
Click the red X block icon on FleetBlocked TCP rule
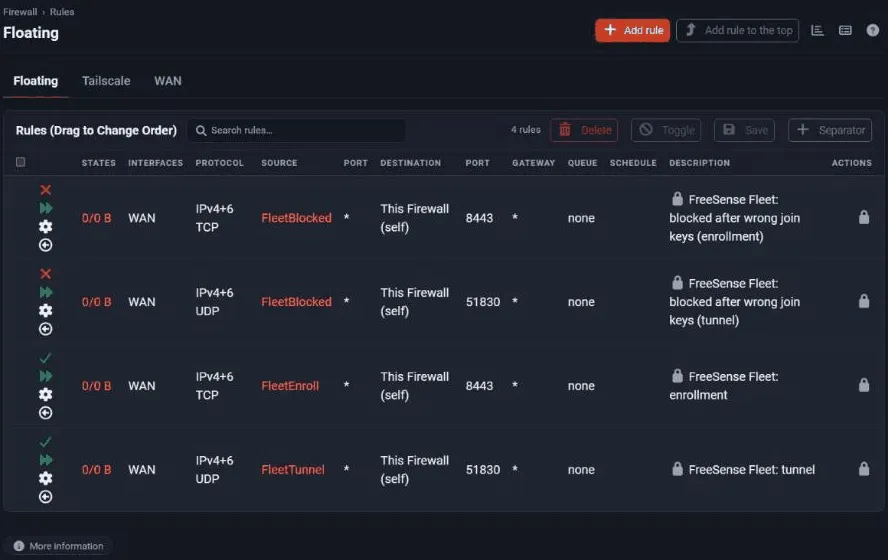[x=45, y=190]
